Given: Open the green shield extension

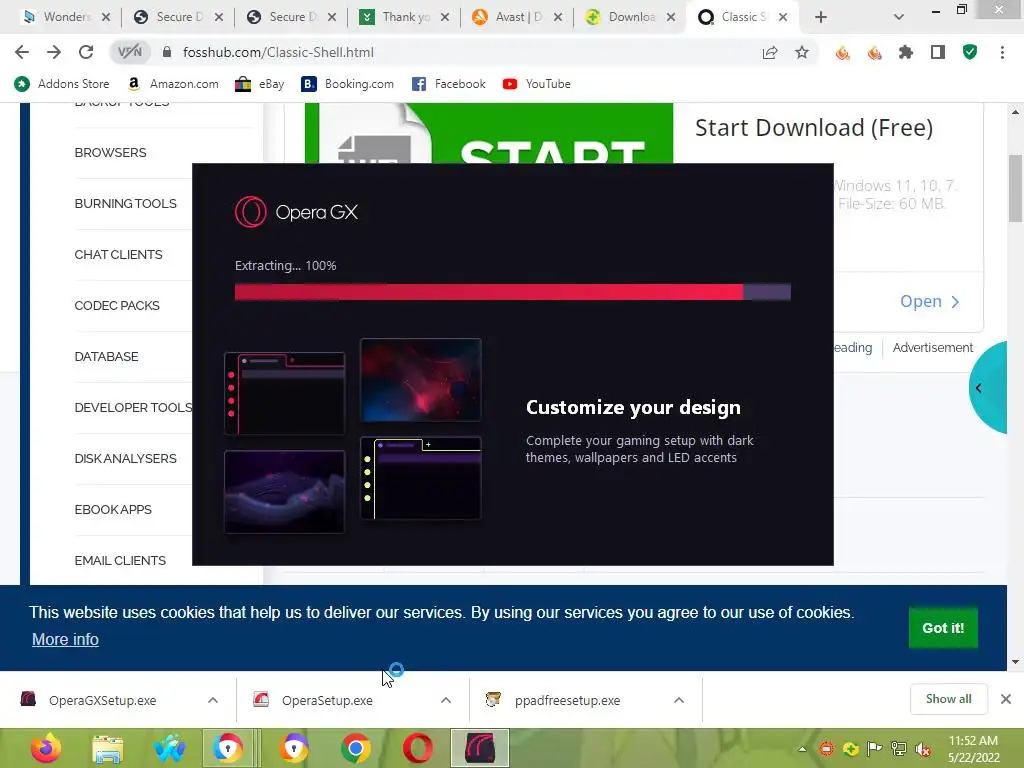Looking at the screenshot, I should 970,52.
